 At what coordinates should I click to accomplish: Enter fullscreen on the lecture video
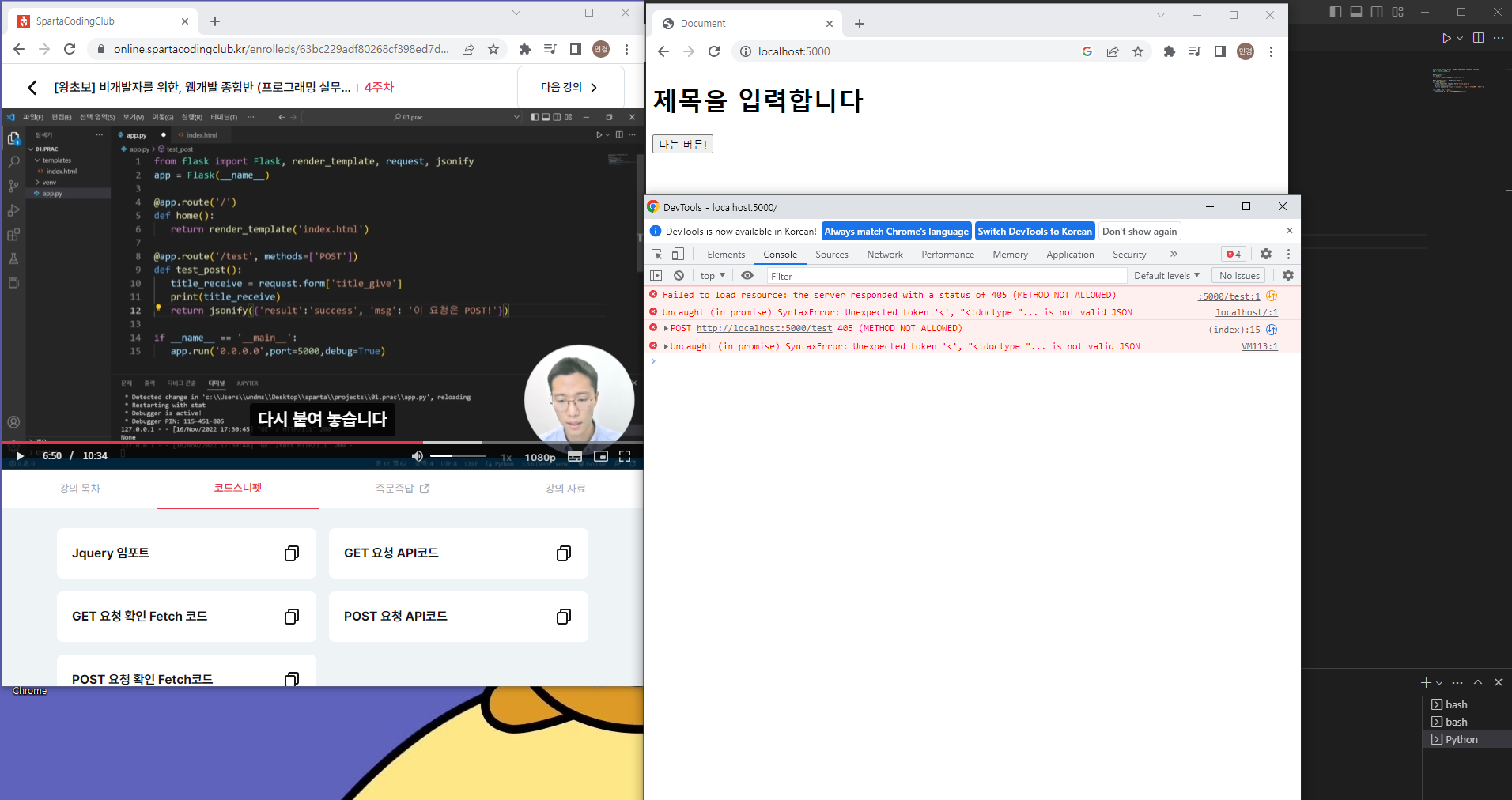coord(625,456)
